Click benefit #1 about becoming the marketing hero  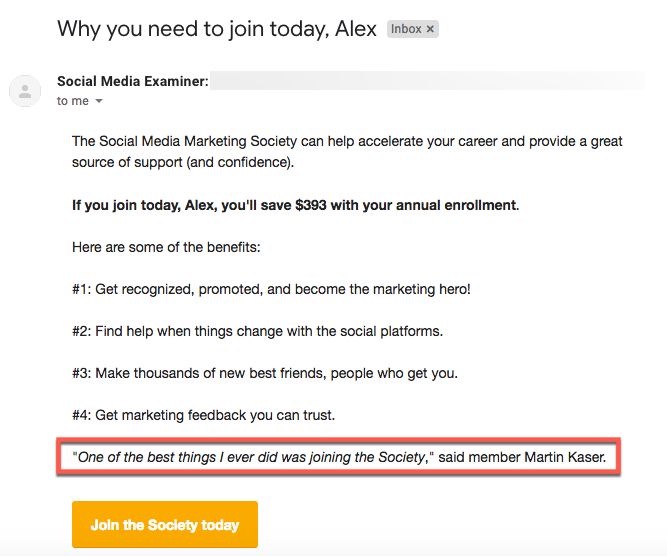click(271, 289)
